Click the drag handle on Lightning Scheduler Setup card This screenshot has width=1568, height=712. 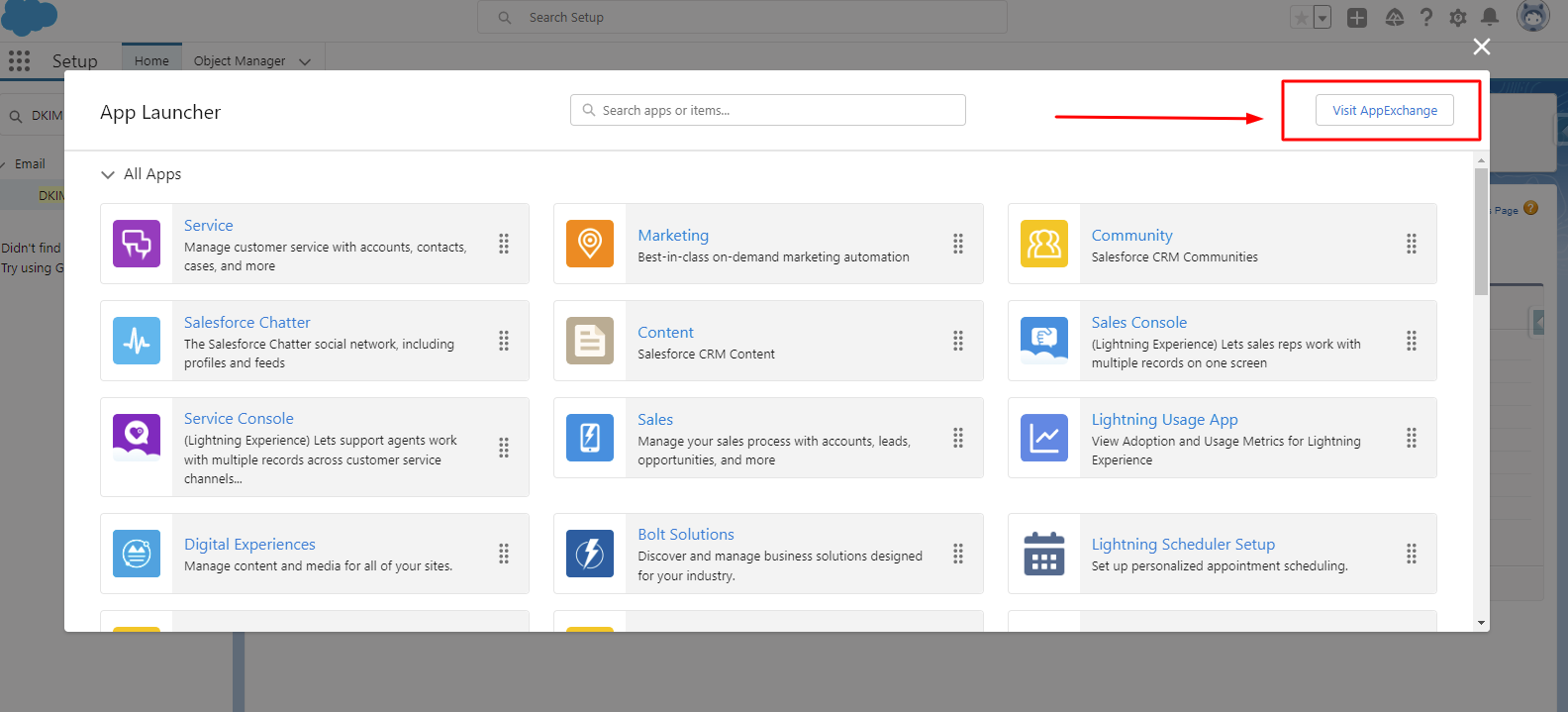(x=1412, y=554)
